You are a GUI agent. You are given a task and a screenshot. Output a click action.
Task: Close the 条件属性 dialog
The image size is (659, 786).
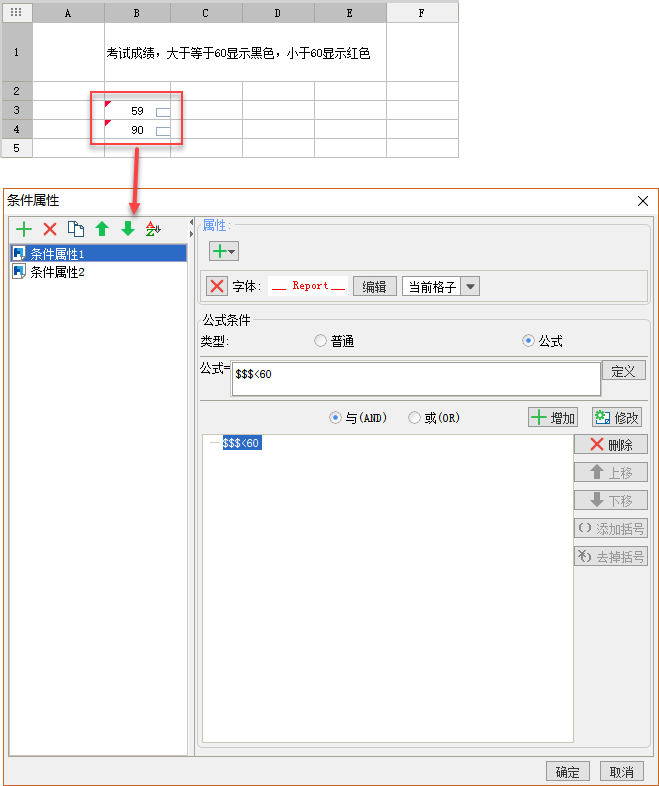click(643, 202)
